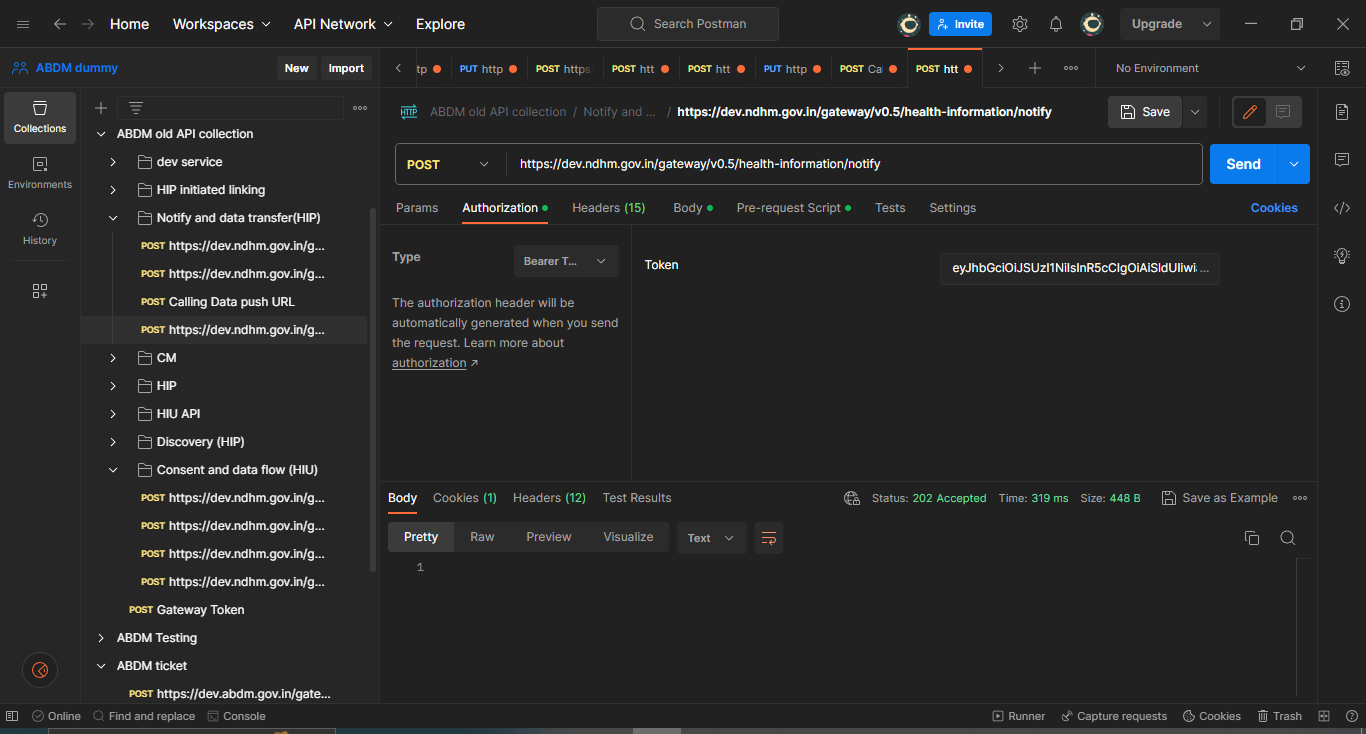The image size is (1366, 734).
Task: Click the collection filter icon
Action: [136, 108]
